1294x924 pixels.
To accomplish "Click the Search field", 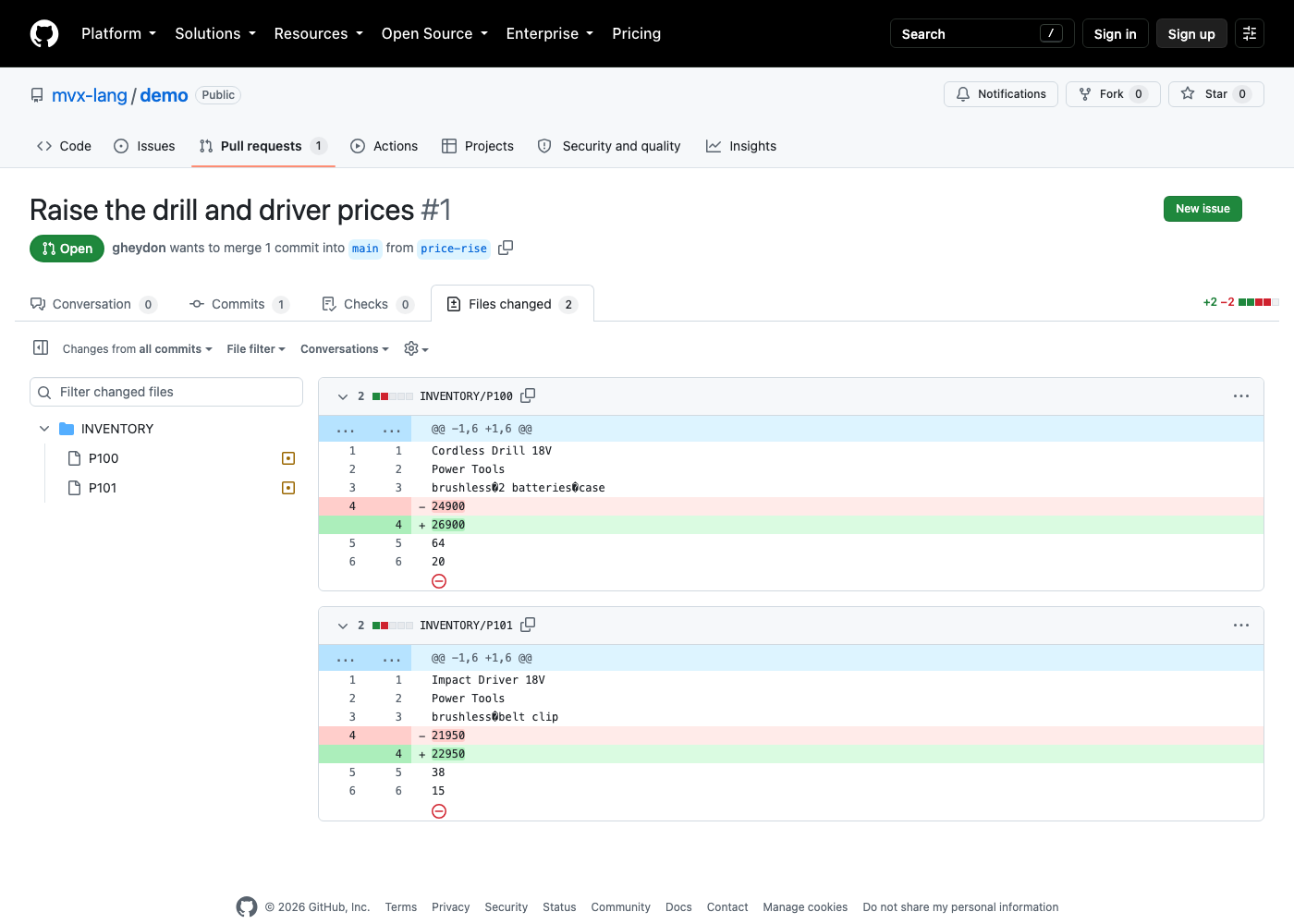I will [982, 33].
